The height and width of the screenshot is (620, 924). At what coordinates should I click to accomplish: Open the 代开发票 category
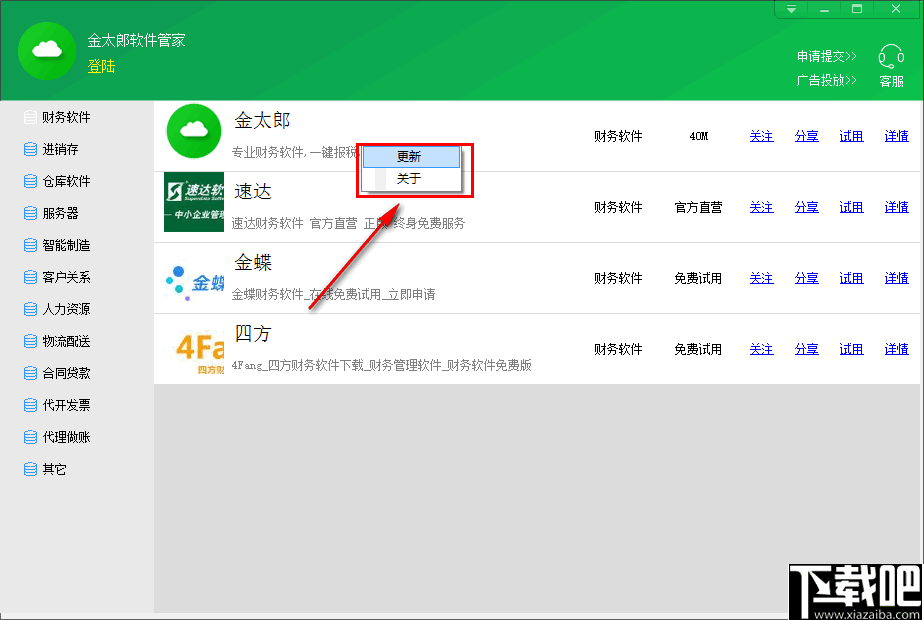[66, 405]
